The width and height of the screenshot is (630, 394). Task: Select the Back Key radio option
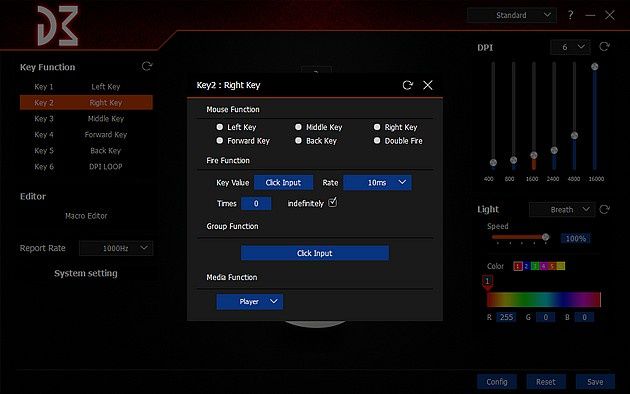[298, 141]
